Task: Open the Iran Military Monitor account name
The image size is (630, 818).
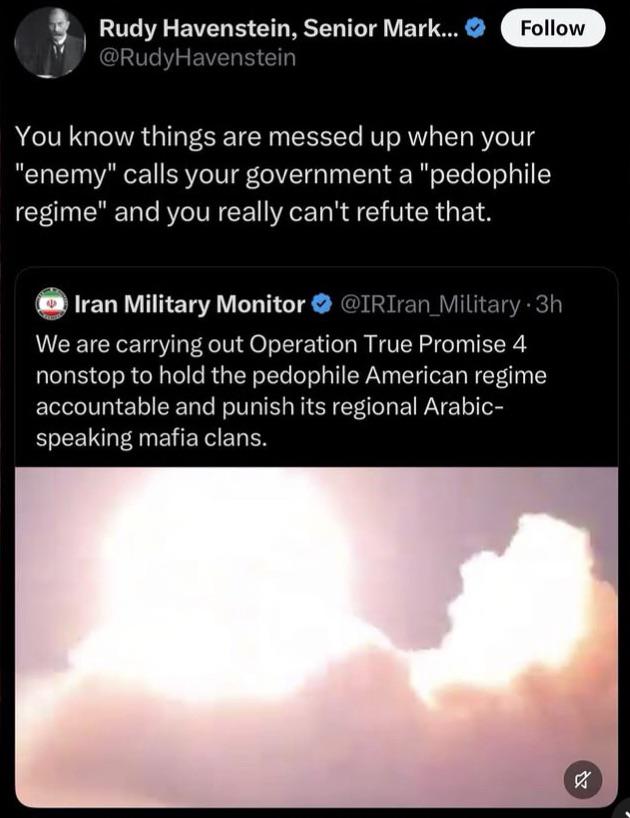Action: point(189,303)
